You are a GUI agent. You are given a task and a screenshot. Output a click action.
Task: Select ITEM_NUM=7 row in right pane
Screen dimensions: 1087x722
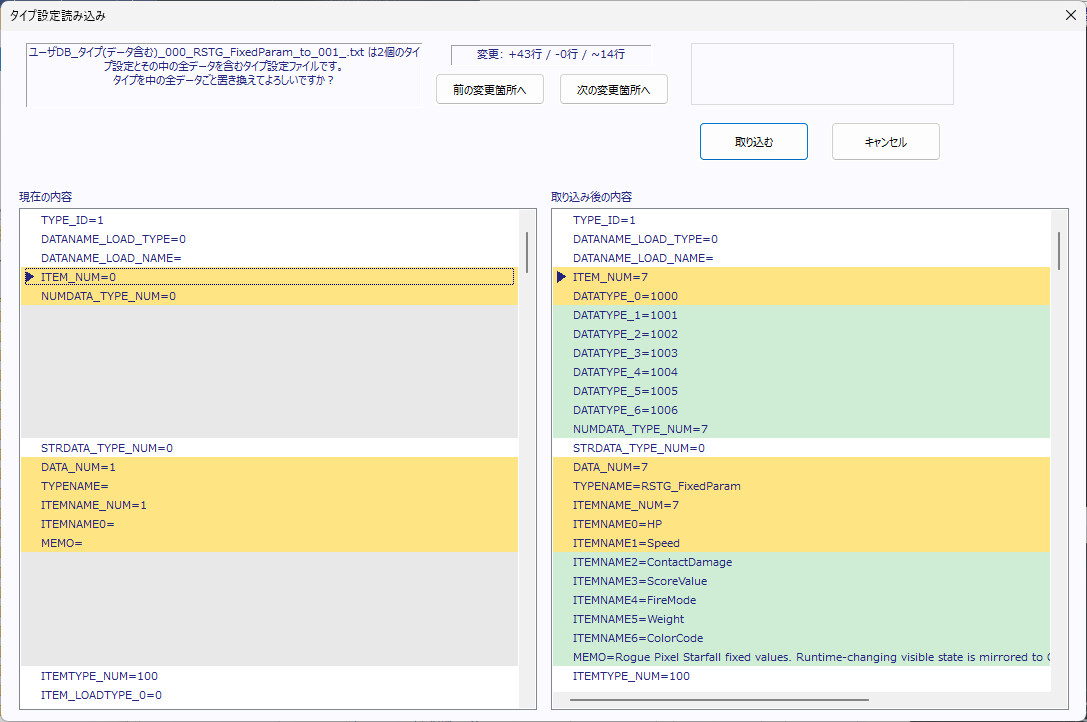tap(801, 277)
